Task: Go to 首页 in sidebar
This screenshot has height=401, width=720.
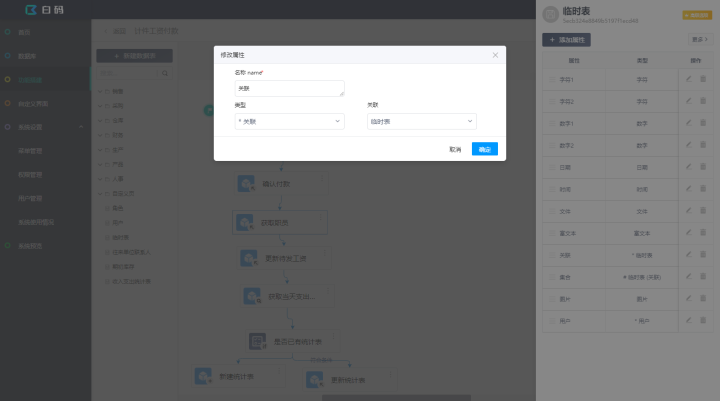Action: tap(24, 32)
